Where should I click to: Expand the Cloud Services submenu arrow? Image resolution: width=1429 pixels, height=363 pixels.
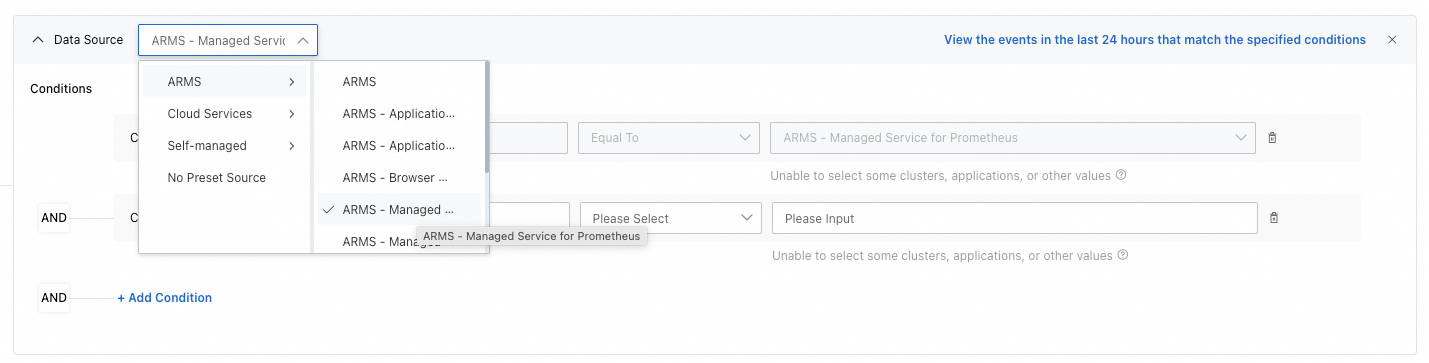coord(291,114)
